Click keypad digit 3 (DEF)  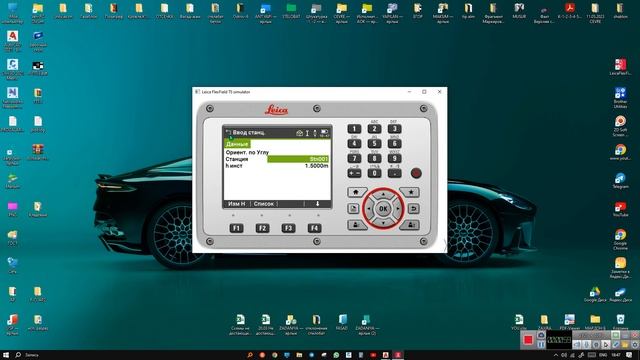pos(394,129)
